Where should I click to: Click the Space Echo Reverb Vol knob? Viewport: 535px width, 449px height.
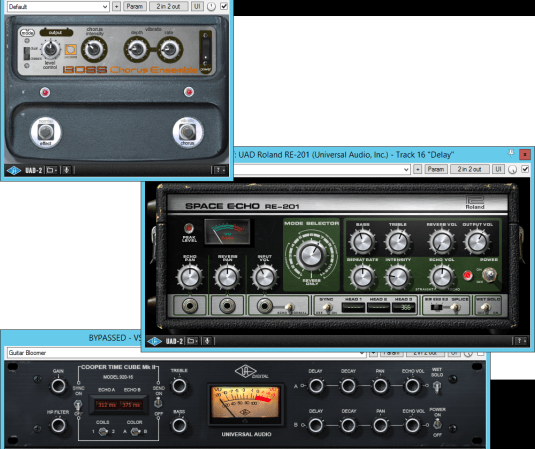tap(442, 242)
